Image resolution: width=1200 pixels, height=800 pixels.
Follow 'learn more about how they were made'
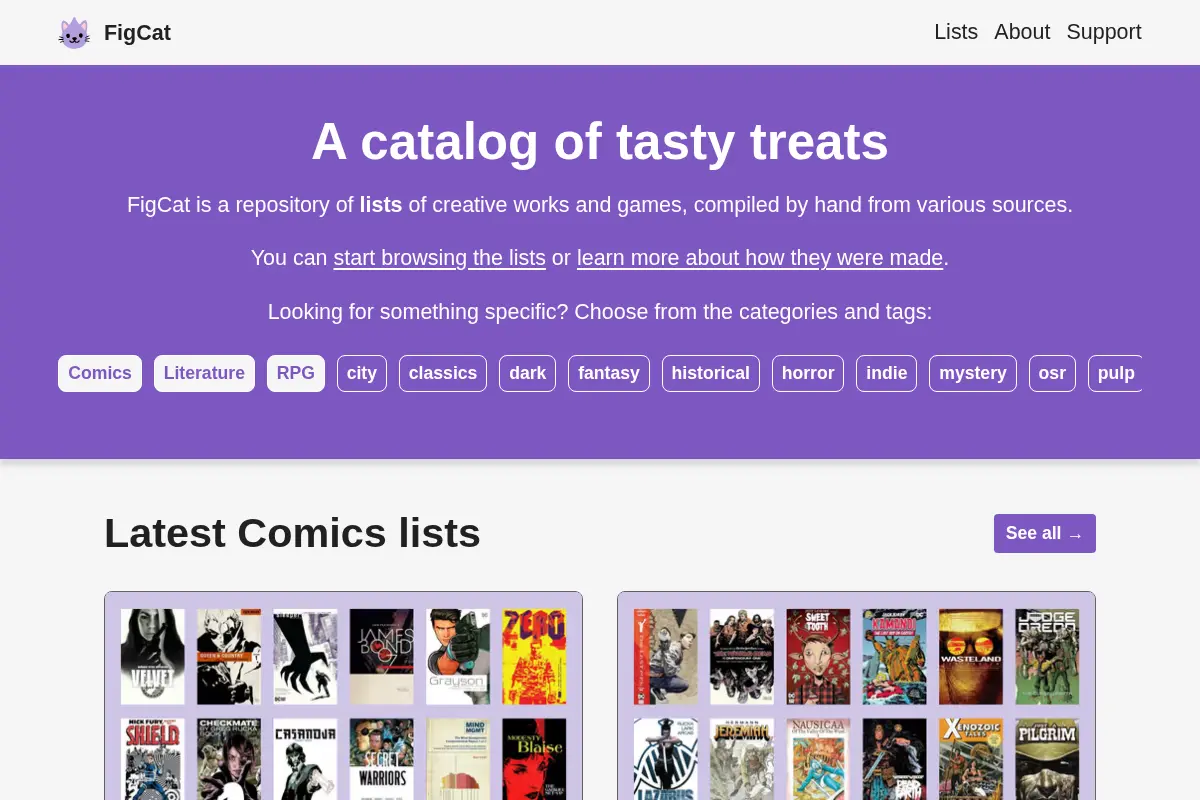pos(760,258)
